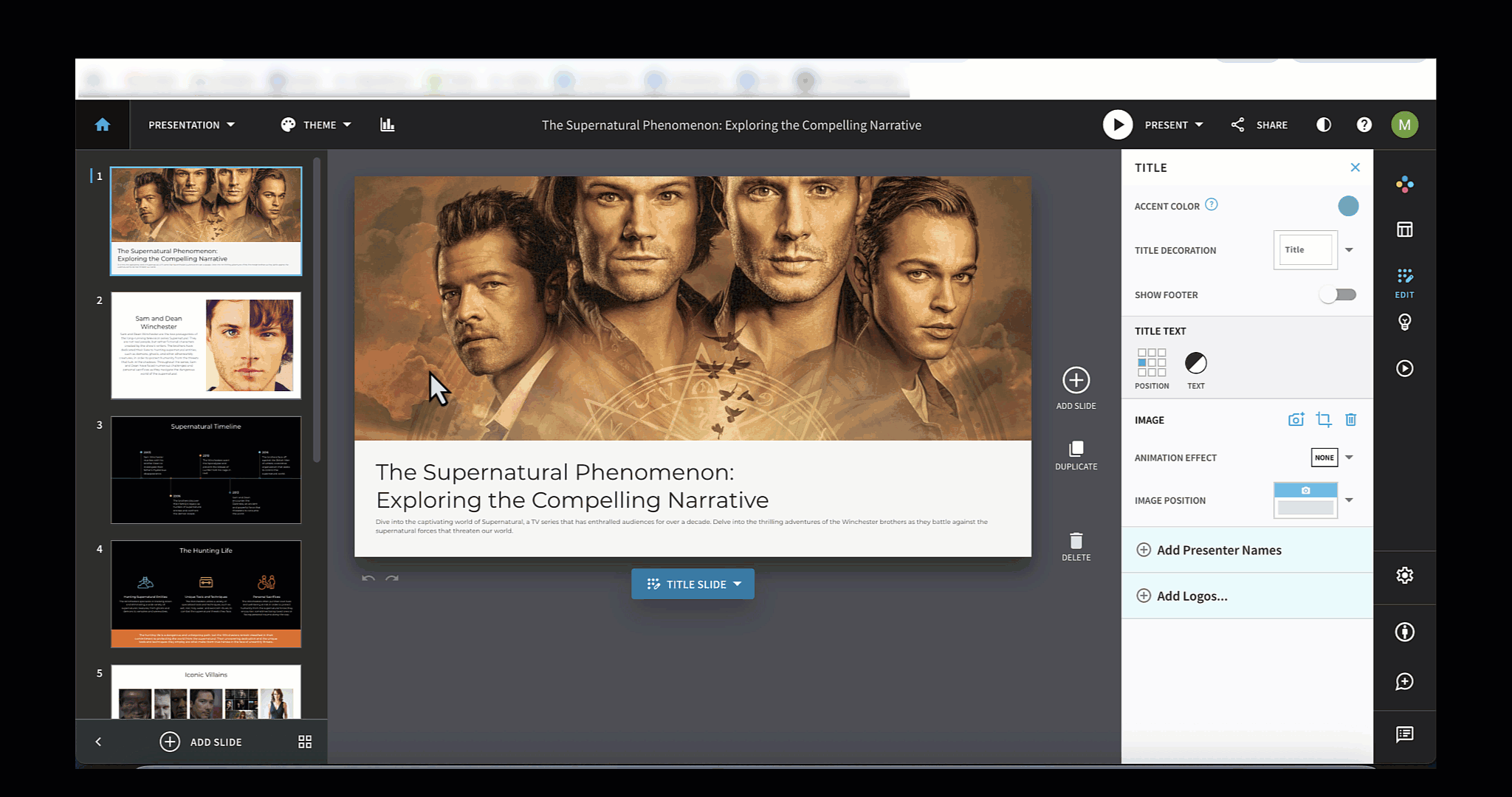Open the Animation Effect NONE box
The height and width of the screenshot is (797, 1512).
(1324, 458)
